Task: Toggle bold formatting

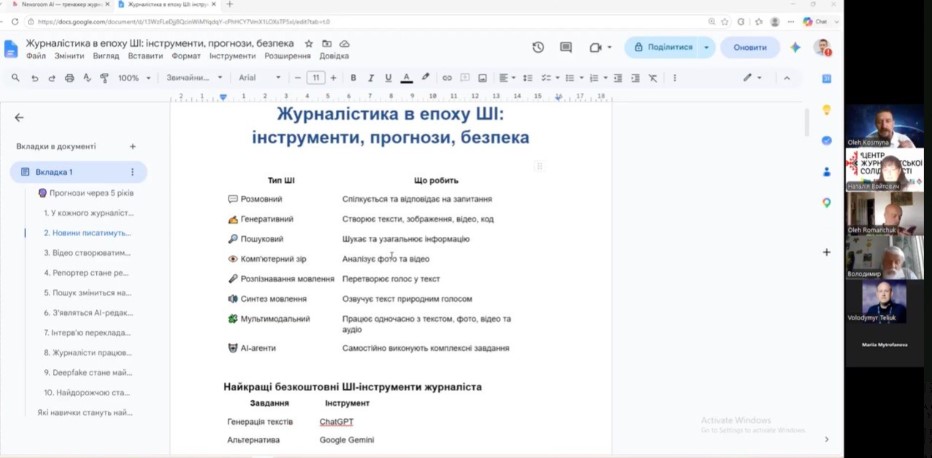Action: pos(353,78)
